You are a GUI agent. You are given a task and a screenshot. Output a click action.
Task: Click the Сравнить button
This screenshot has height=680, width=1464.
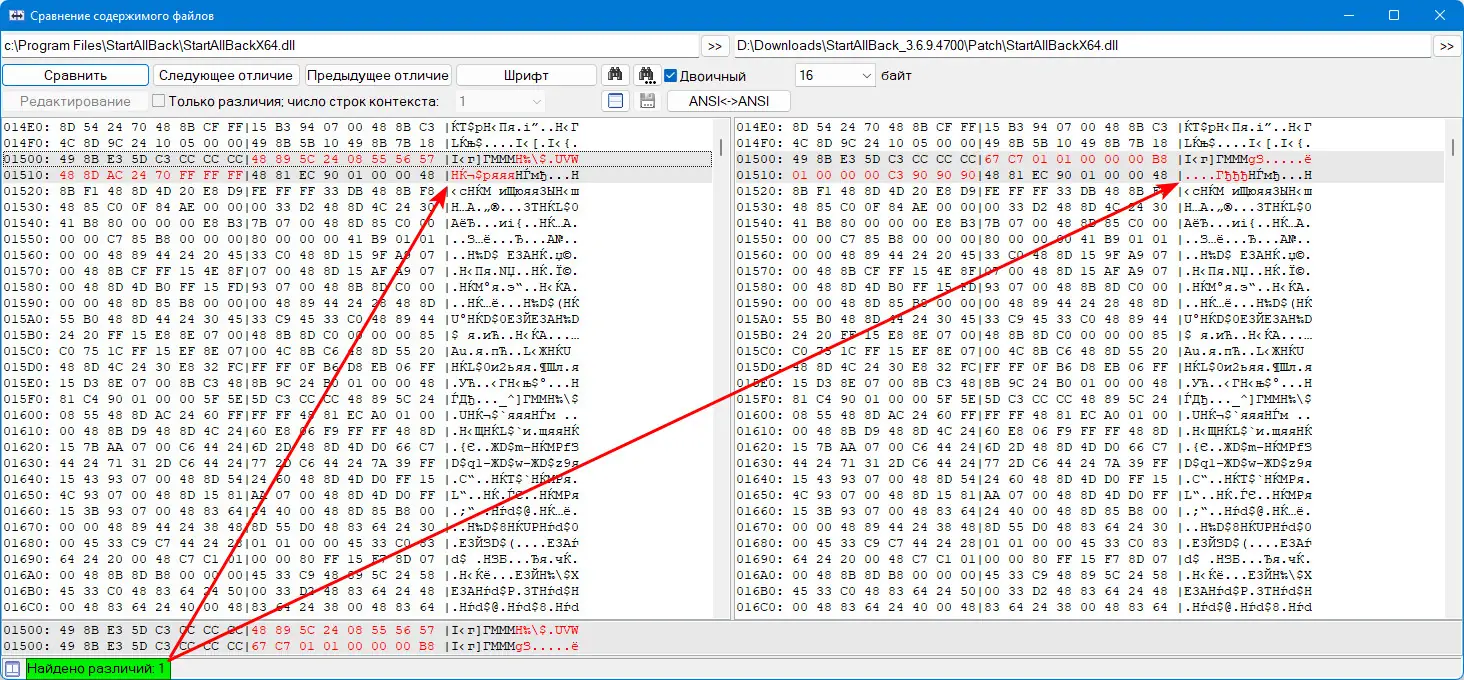click(75, 75)
